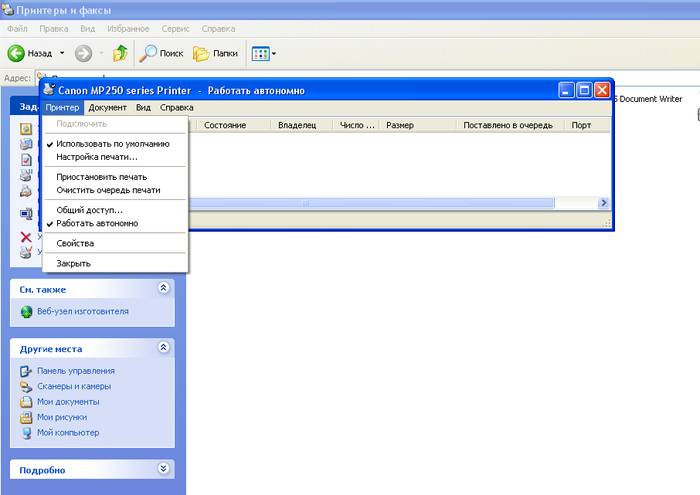Screen dimensions: 700x495
Task: Collapse the 'См. также' panel section
Action: (164, 288)
